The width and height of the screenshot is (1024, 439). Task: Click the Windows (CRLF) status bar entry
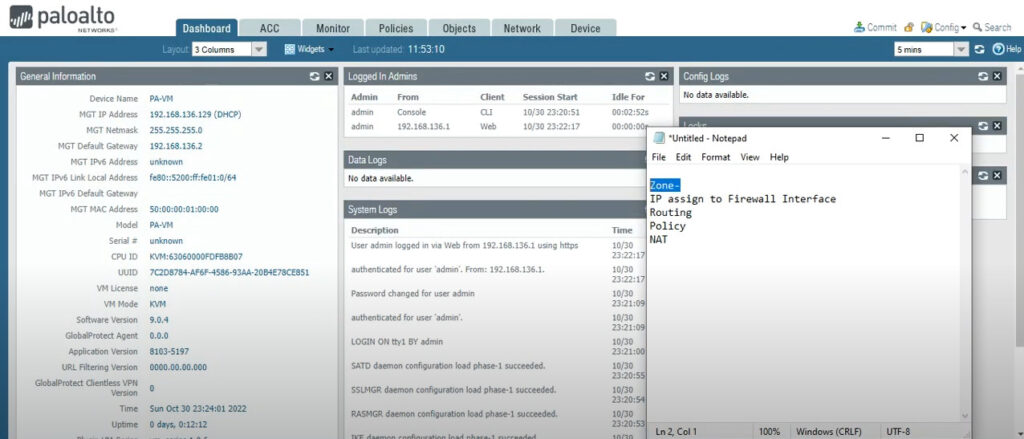tap(829, 432)
